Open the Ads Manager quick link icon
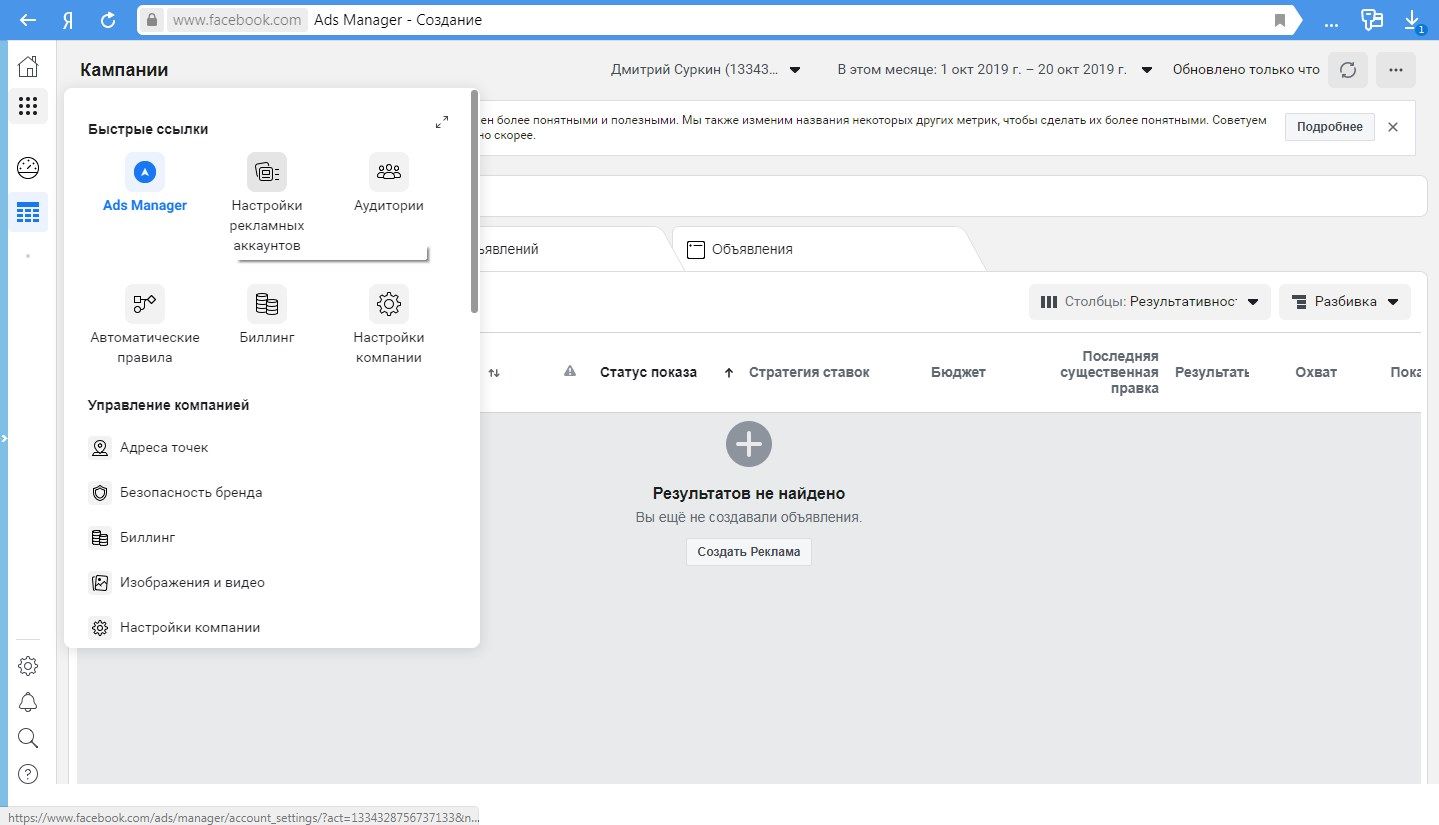 (x=145, y=172)
